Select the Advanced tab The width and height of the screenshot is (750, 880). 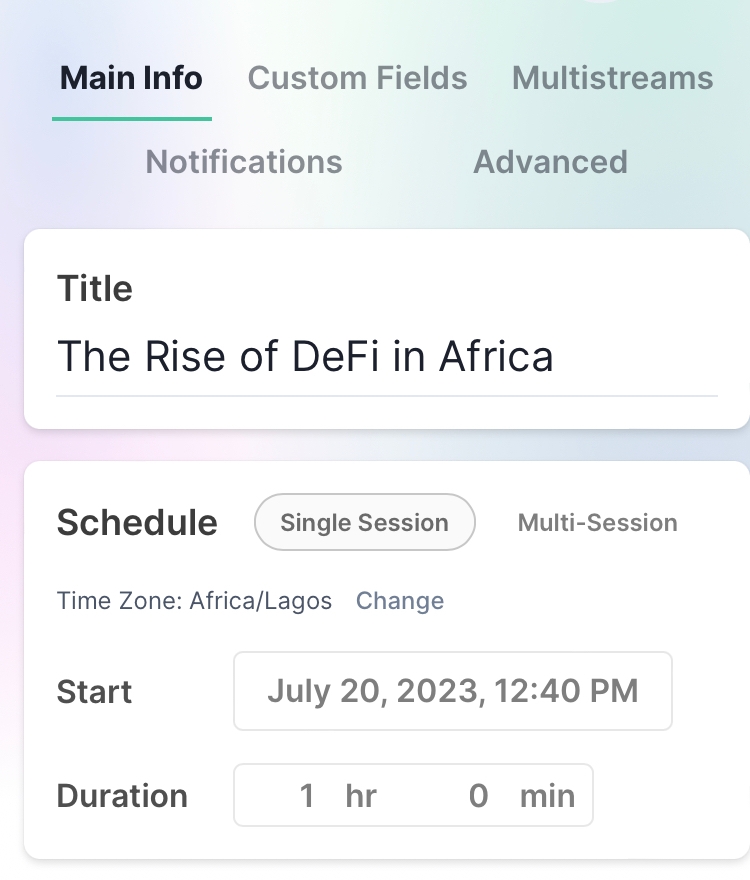[550, 162]
